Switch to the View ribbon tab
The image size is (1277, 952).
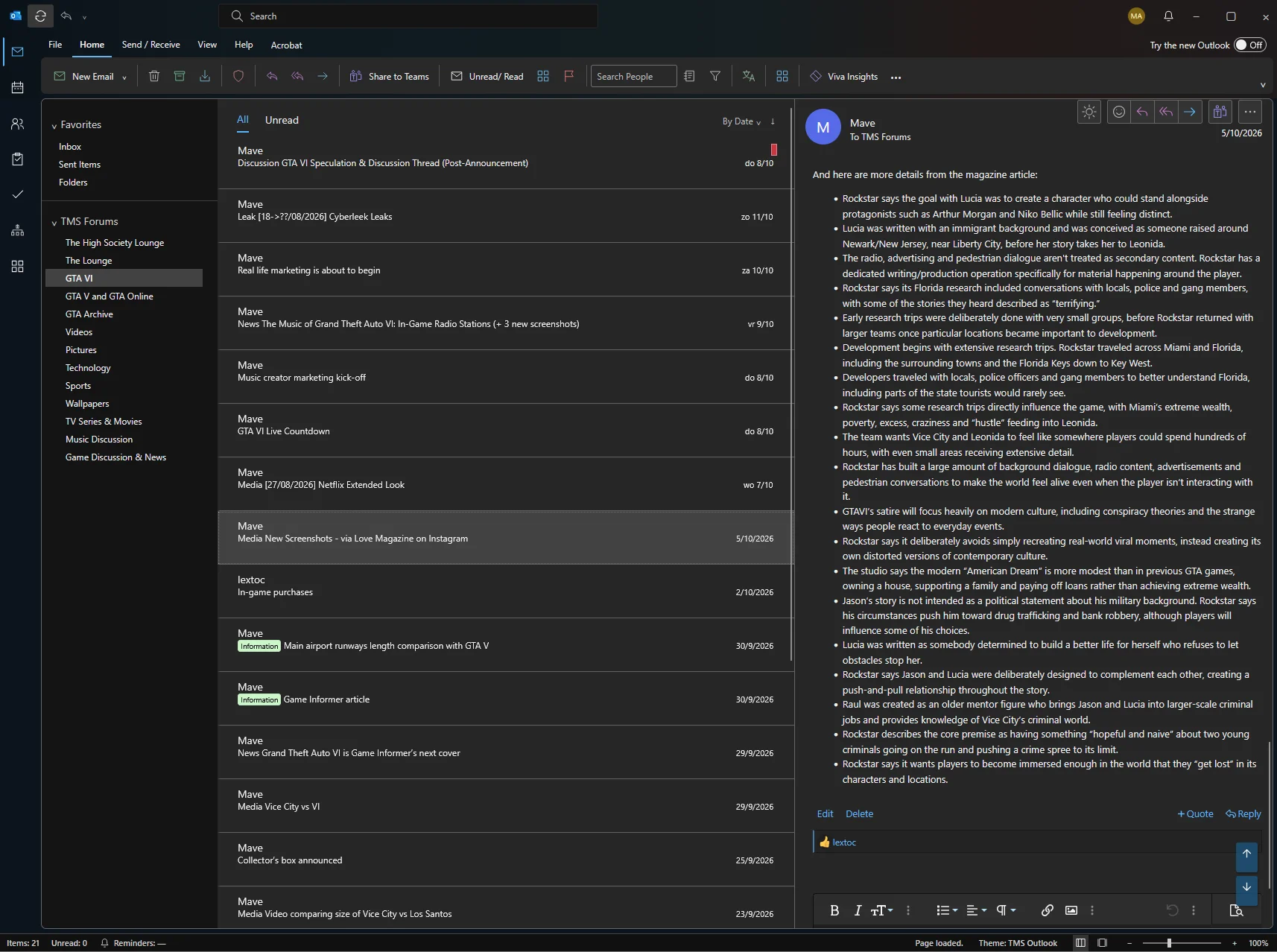(207, 45)
